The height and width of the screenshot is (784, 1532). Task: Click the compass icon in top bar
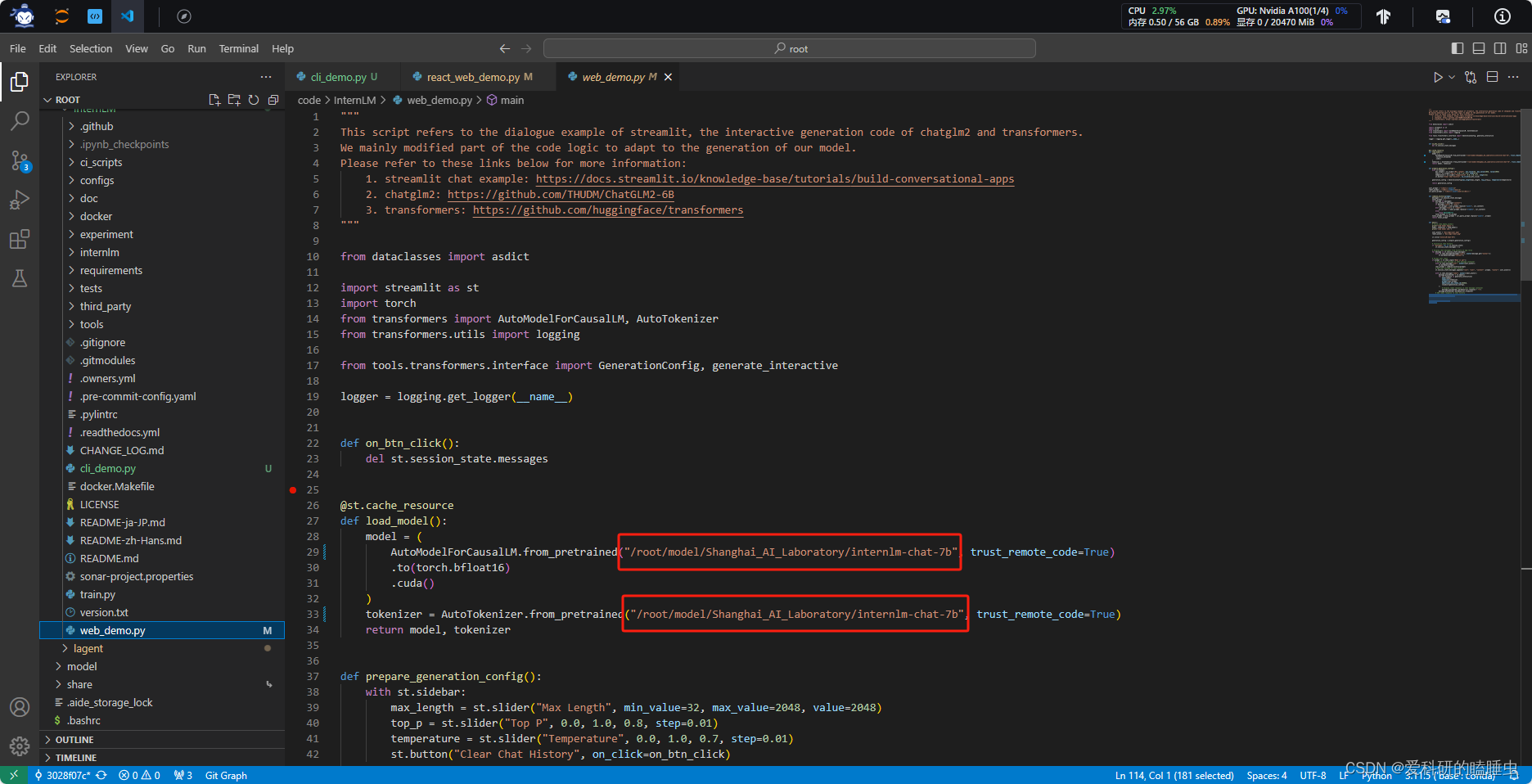pos(184,16)
